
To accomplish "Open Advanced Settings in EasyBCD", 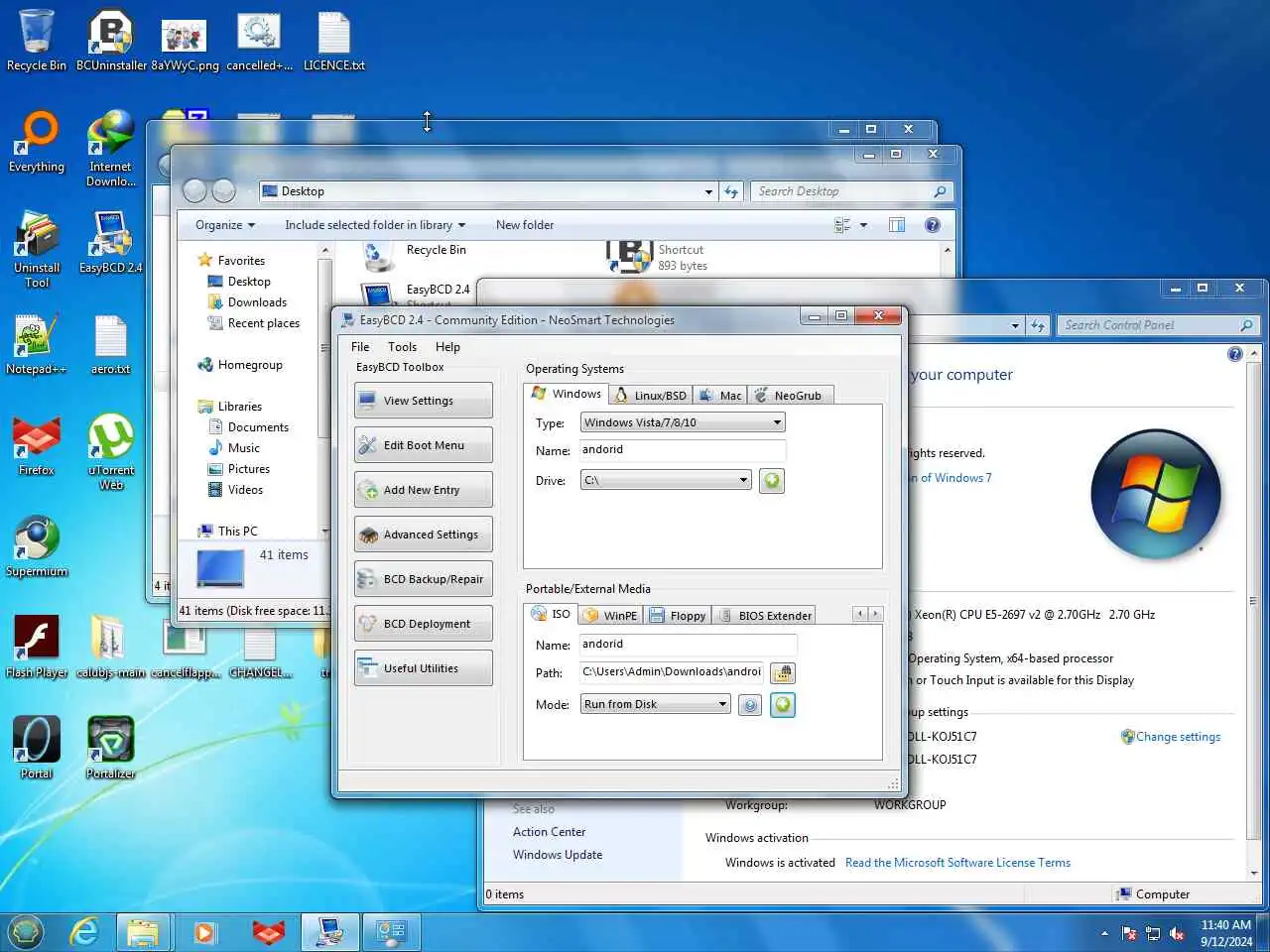I will tap(423, 535).
